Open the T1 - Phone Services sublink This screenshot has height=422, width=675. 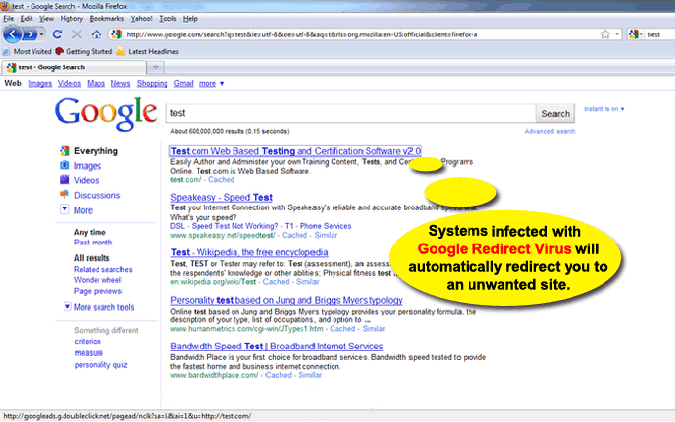click(x=318, y=226)
